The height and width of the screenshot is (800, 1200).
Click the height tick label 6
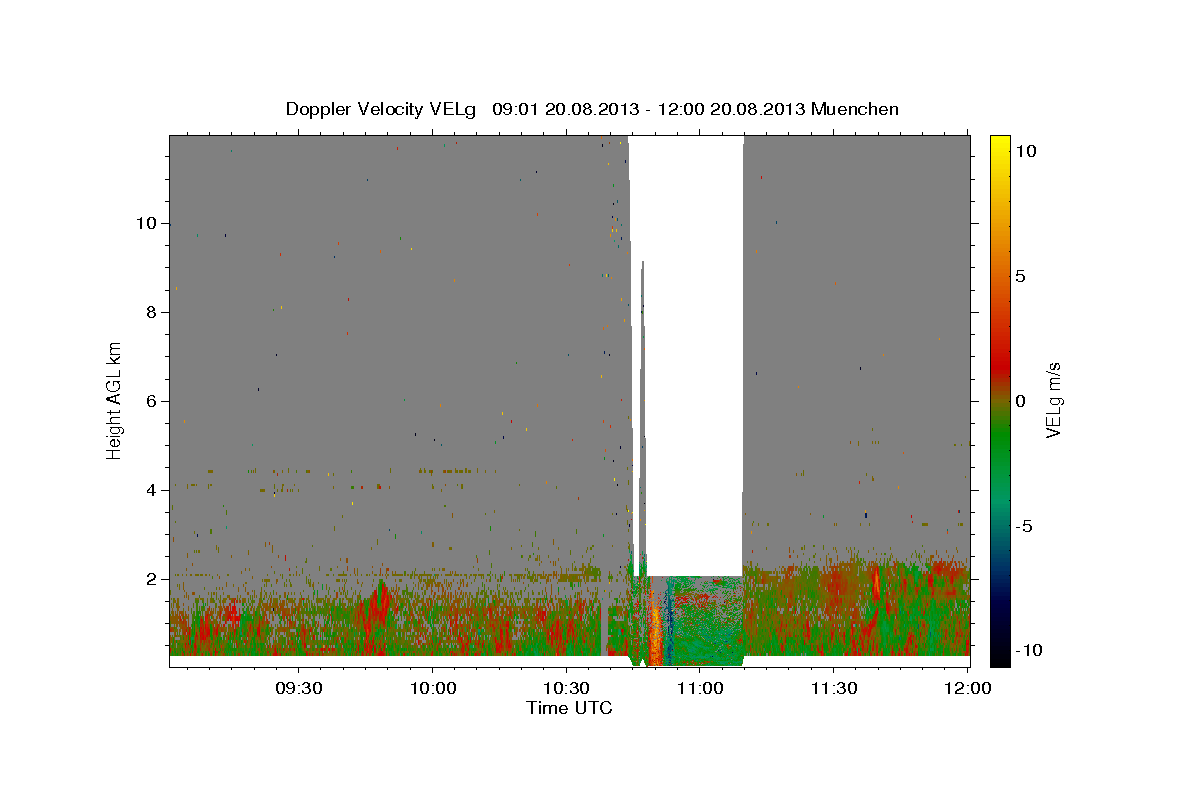(x=150, y=401)
